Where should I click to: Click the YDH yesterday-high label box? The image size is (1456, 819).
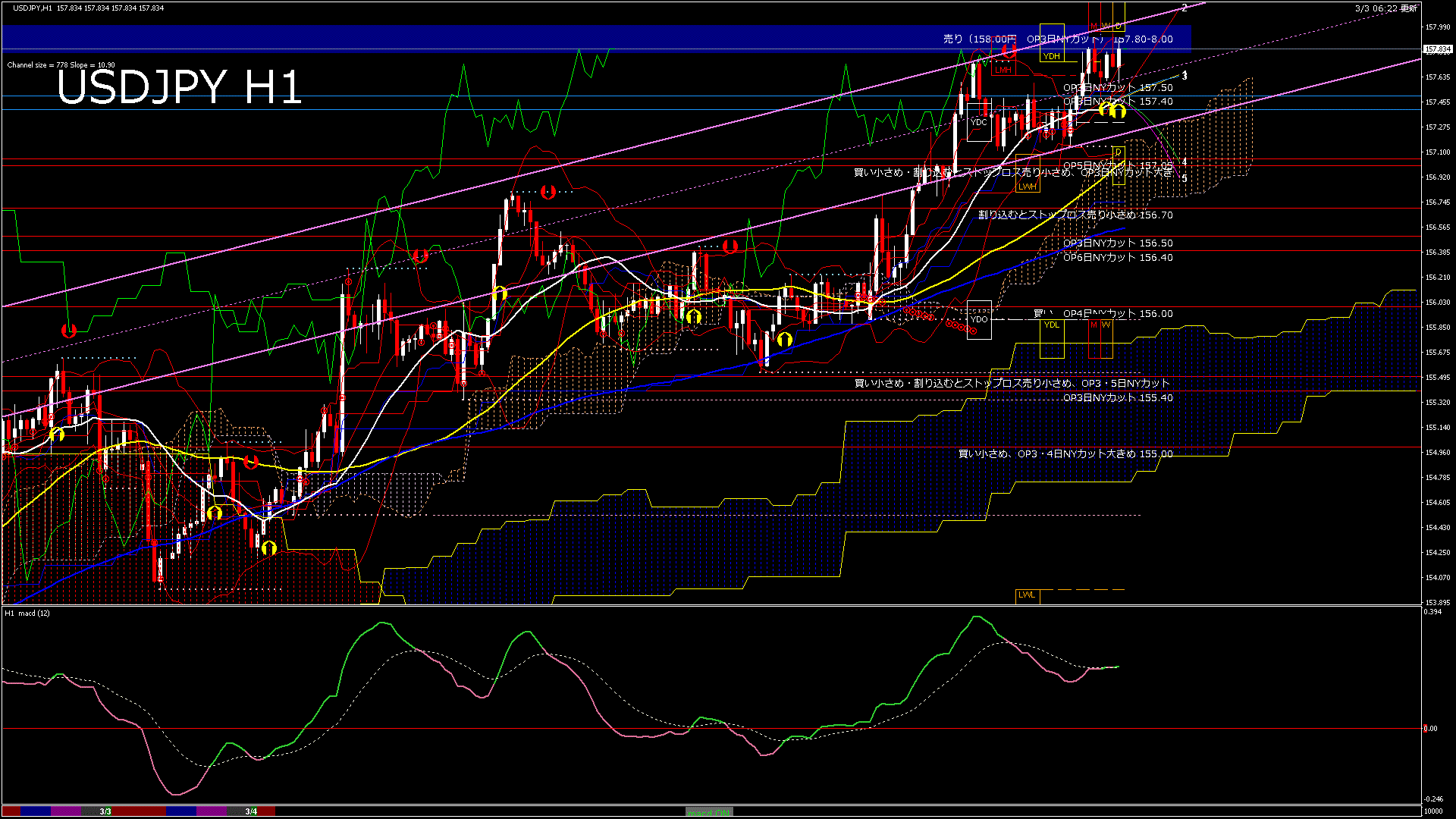[x=1051, y=56]
